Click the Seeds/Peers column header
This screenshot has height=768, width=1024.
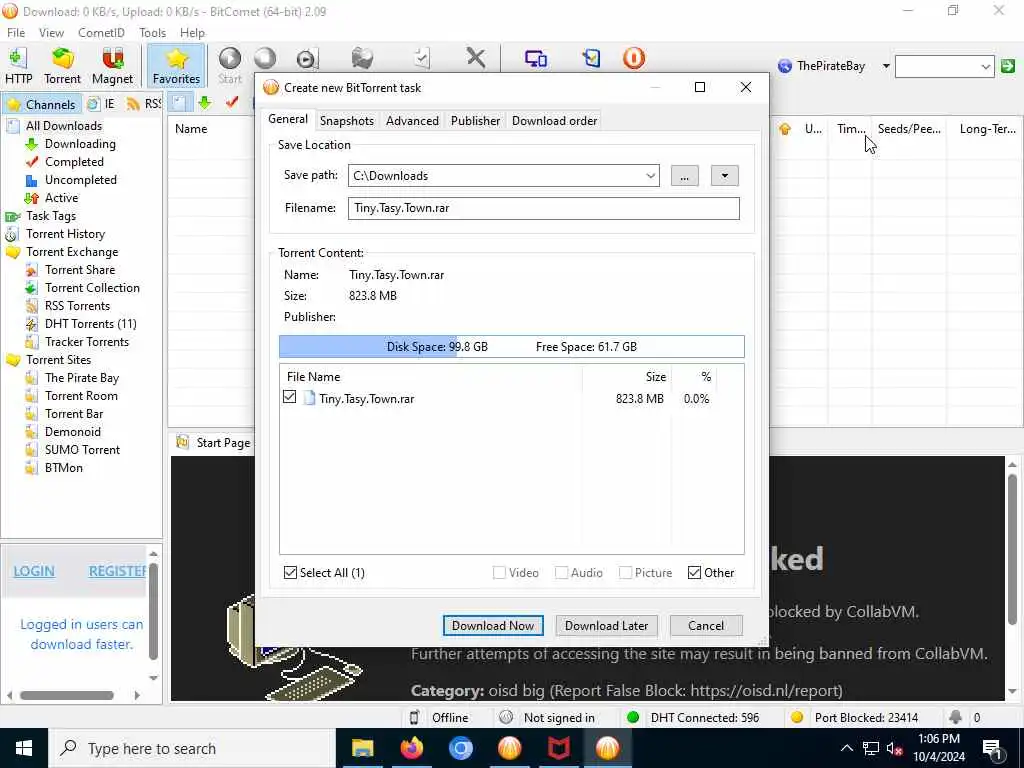tap(909, 129)
